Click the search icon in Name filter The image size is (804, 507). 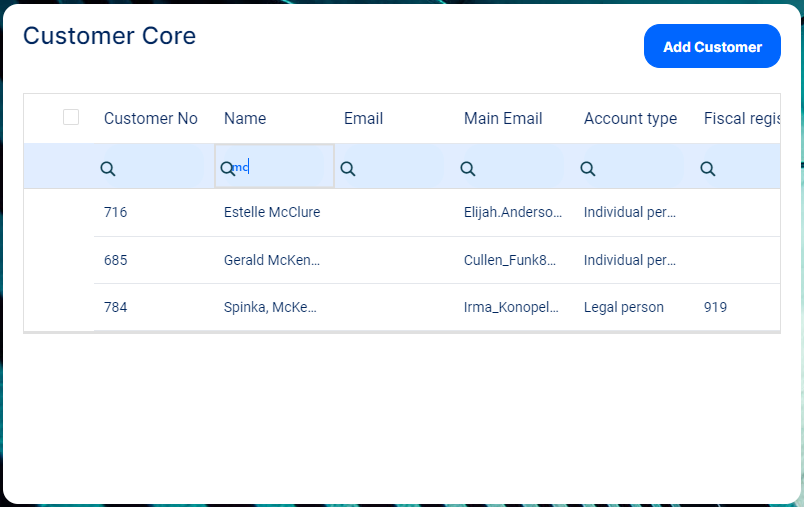[227, 168]
